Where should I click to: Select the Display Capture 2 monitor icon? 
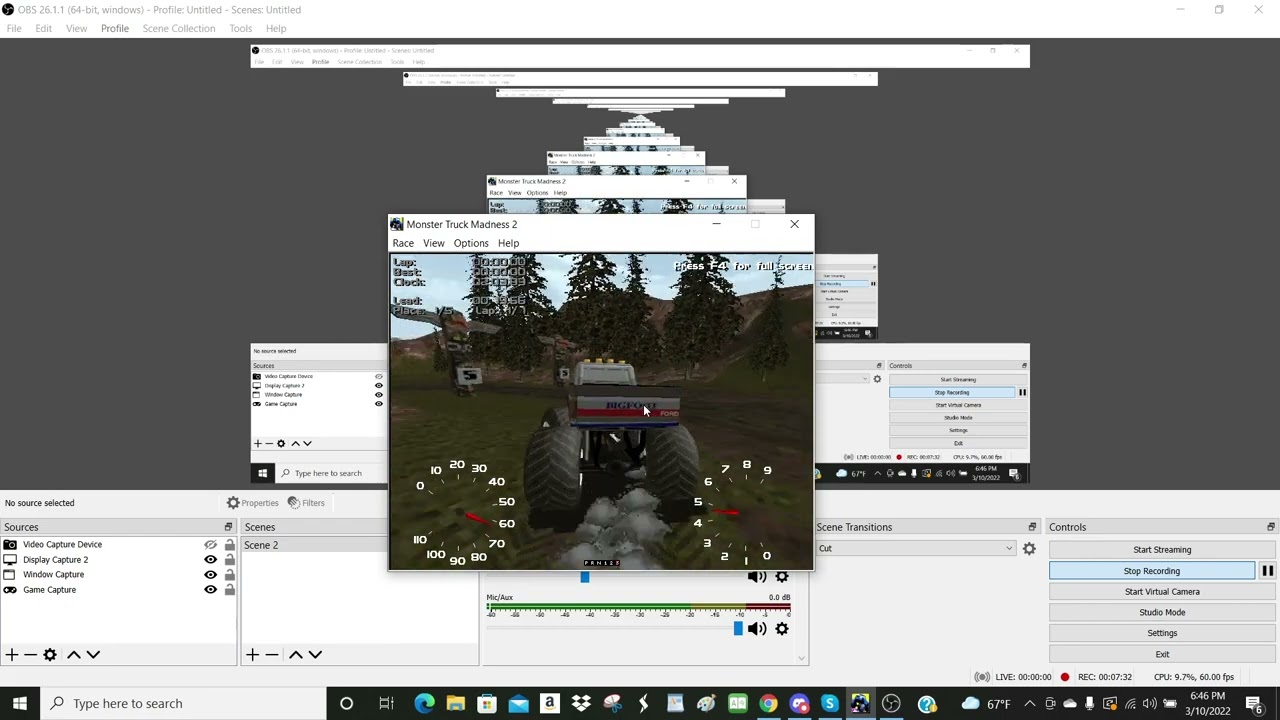pyautogui.click(x=10, y=560)
